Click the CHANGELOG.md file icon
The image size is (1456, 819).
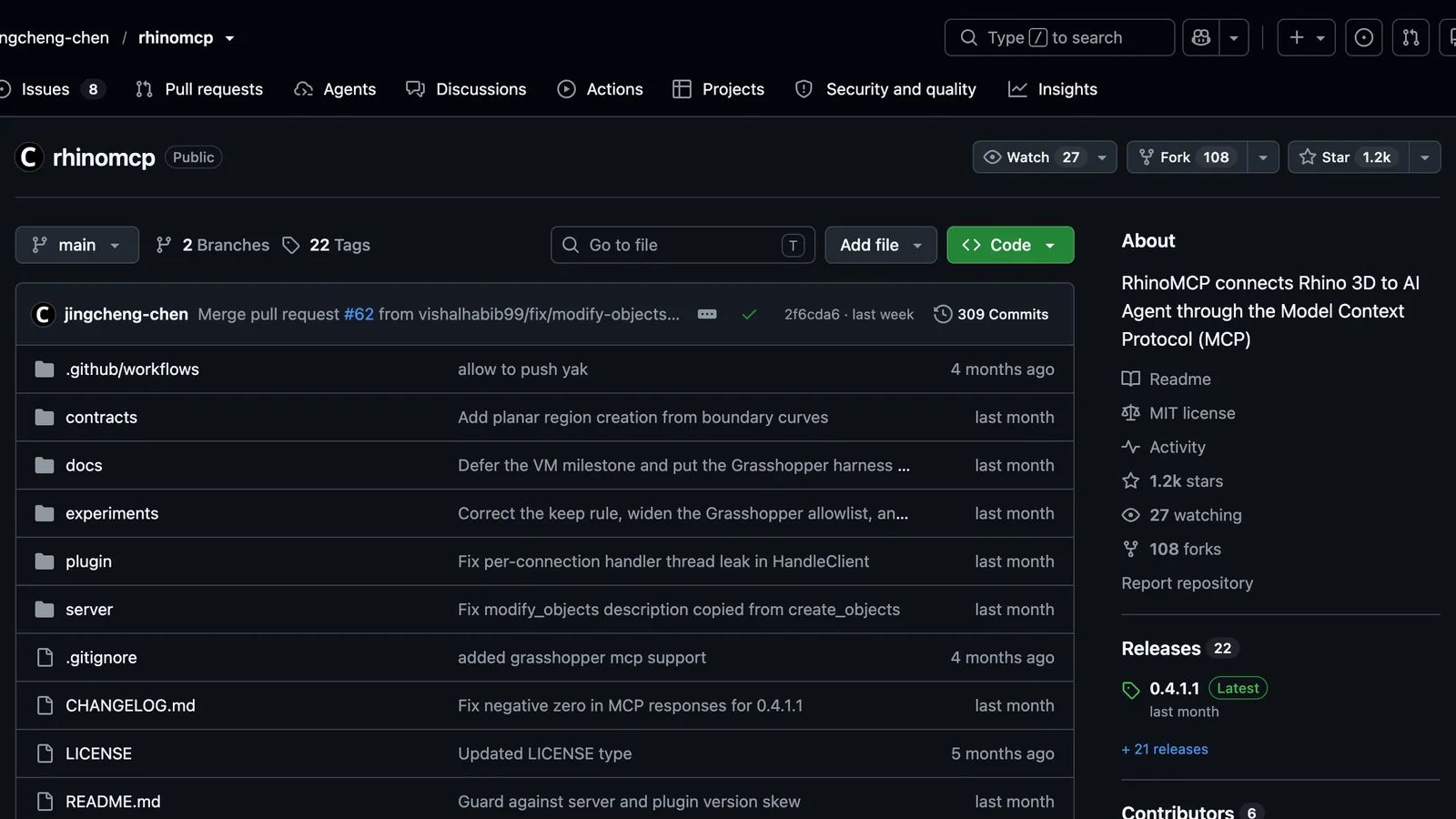tap(45, 705)
